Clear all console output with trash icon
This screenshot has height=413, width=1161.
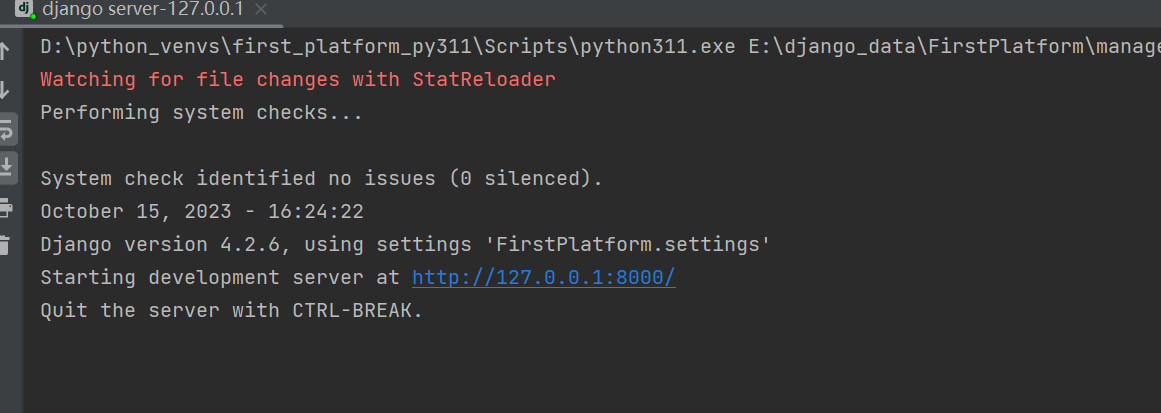point(6,245)
